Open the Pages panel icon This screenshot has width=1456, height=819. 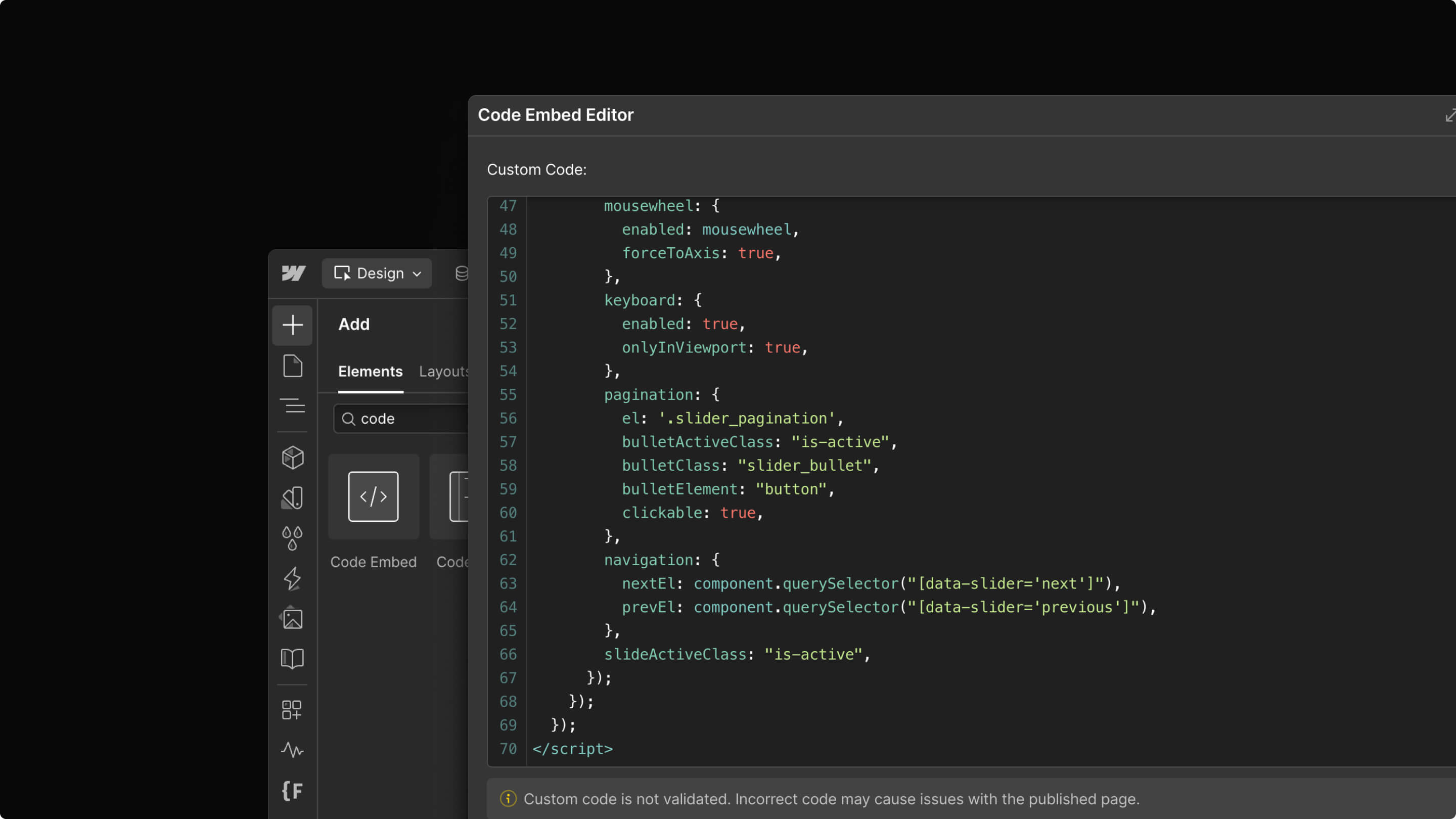(x=292, y=366)
